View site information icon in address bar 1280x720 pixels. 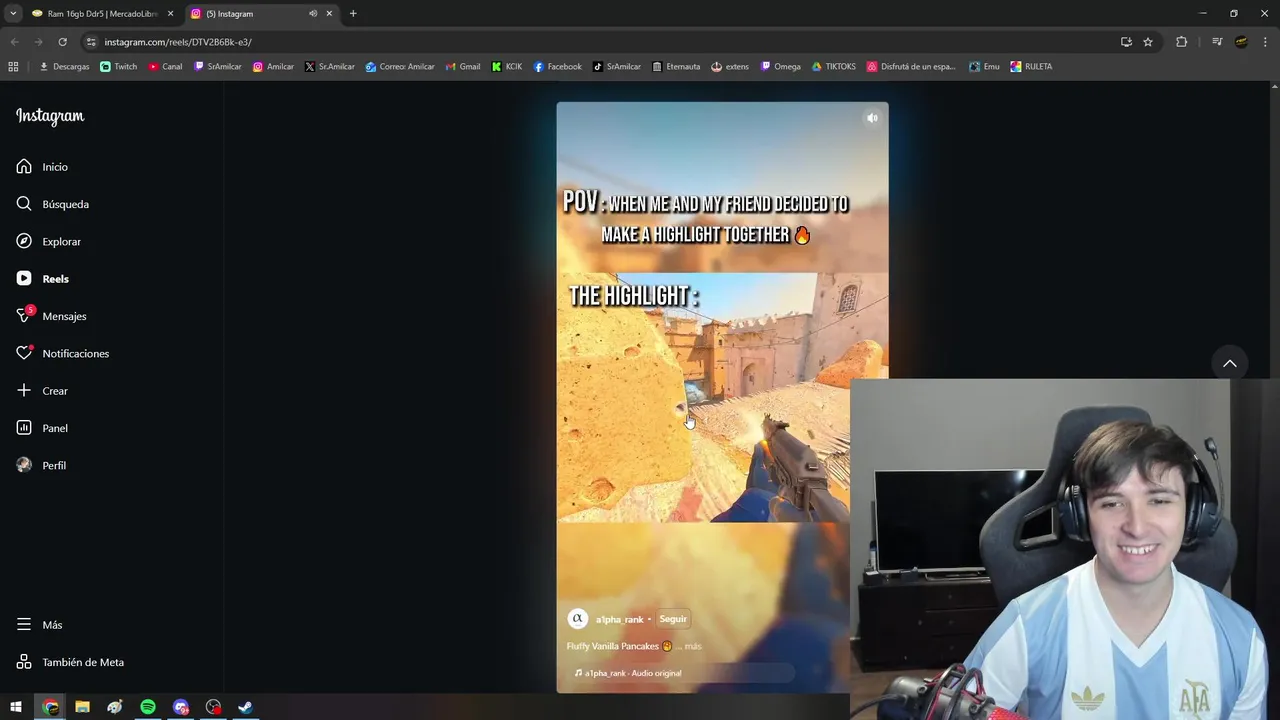coord(91,42)
